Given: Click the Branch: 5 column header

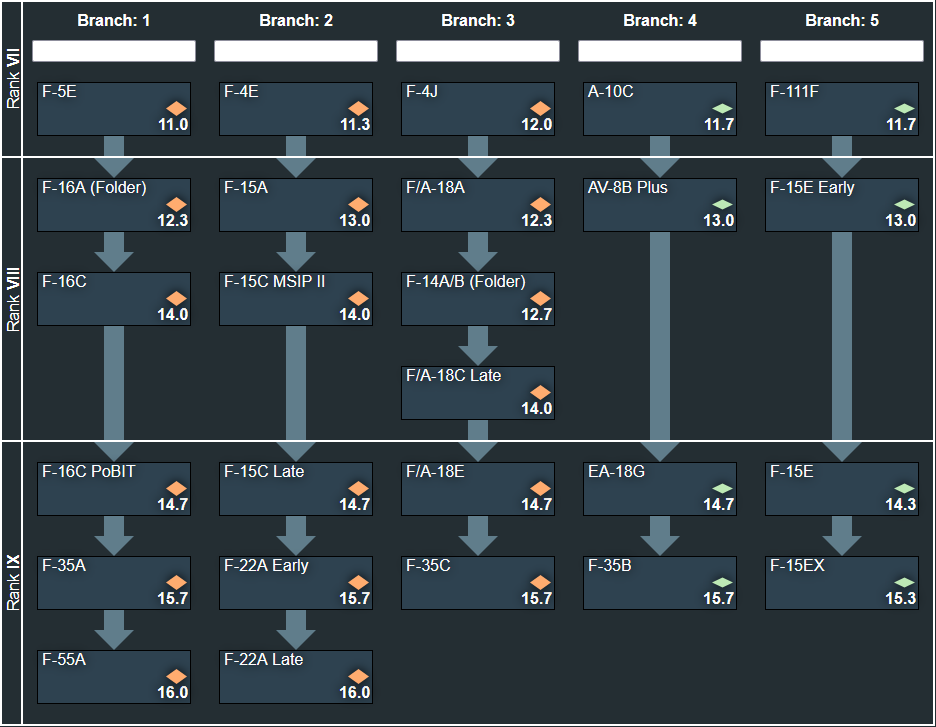Looking at the screenshot, I should click(x=842, y=20).
